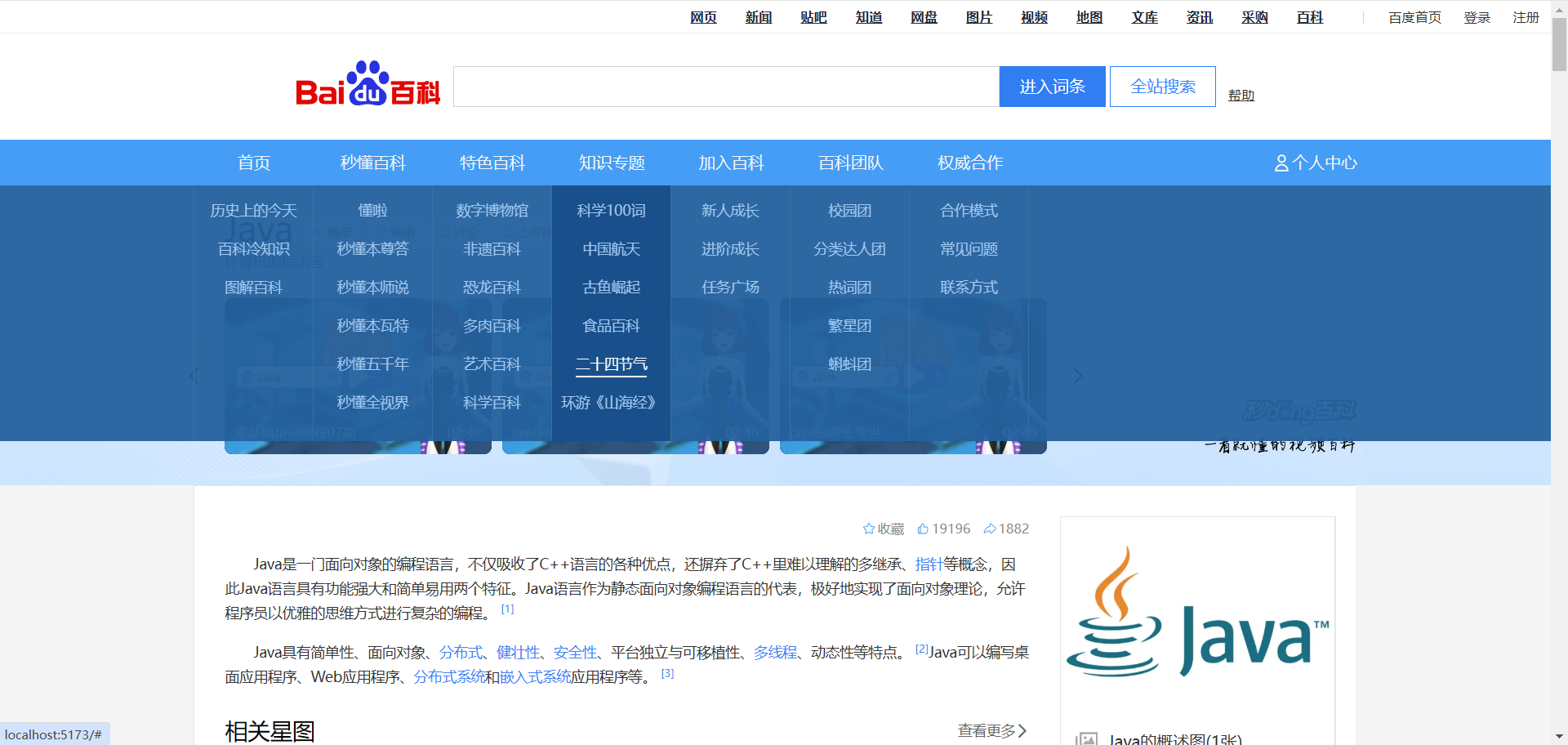1568x745 pixels.
Task: Open the 视频 top navigation link
Action: click(1034, 17)
